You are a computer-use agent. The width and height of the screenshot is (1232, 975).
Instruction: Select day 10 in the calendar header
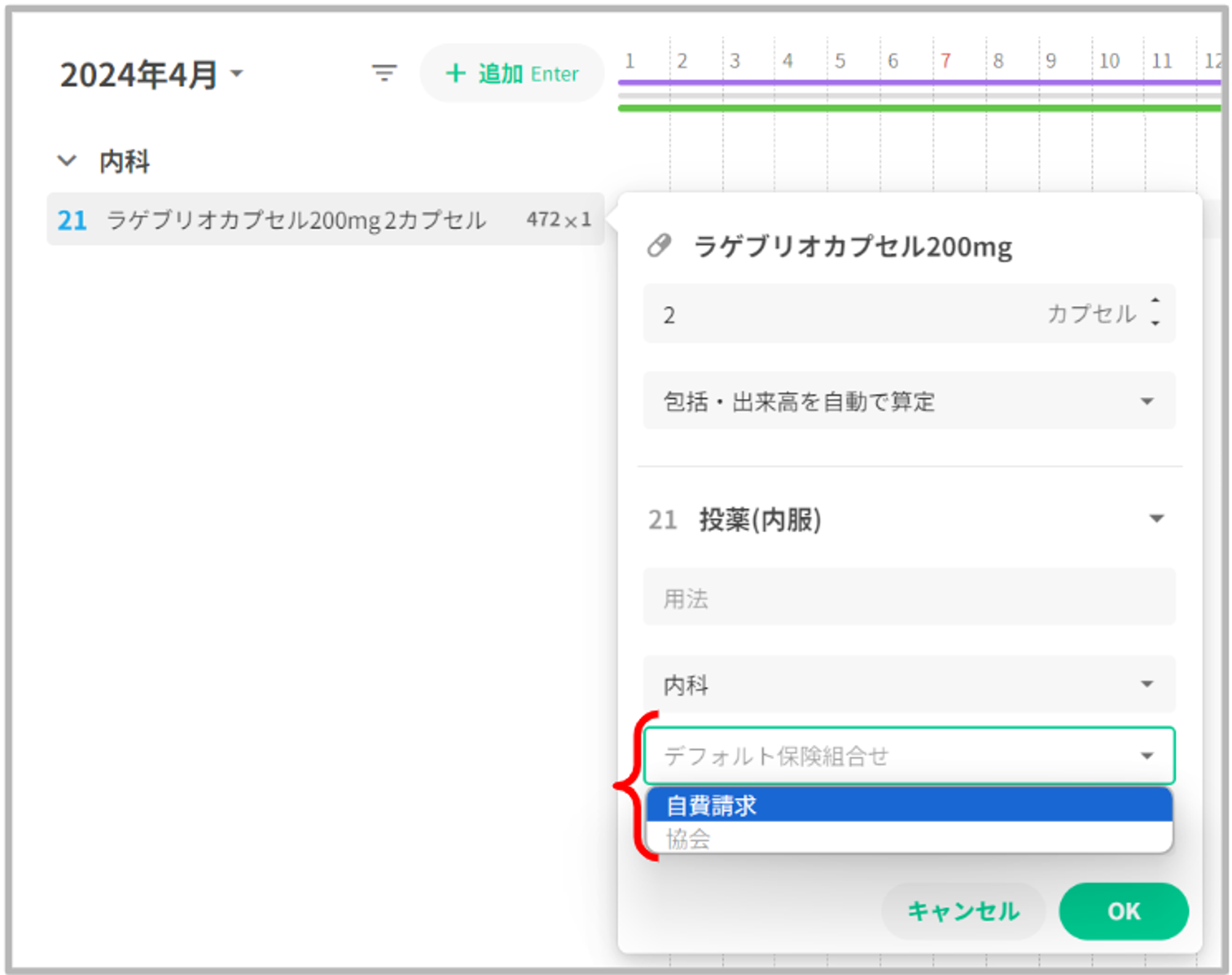click(x=1109, y=60)
